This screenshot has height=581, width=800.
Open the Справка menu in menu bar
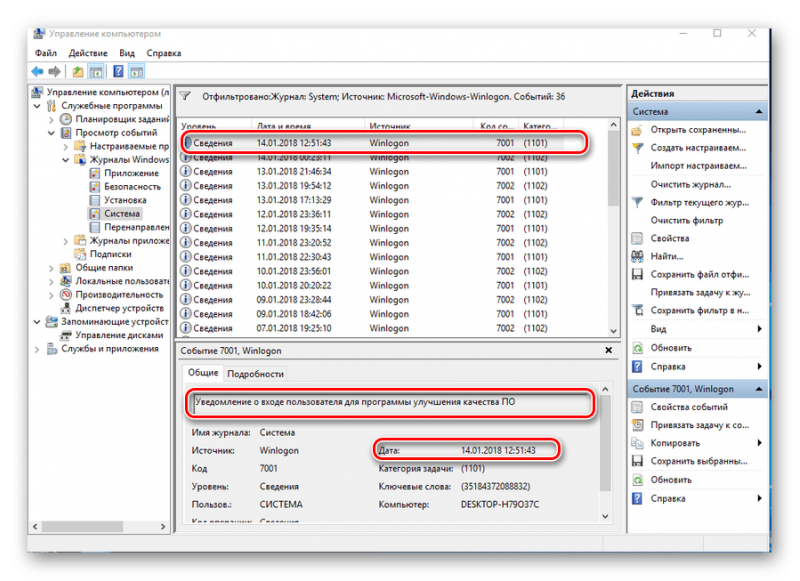(x=164, y=53)
